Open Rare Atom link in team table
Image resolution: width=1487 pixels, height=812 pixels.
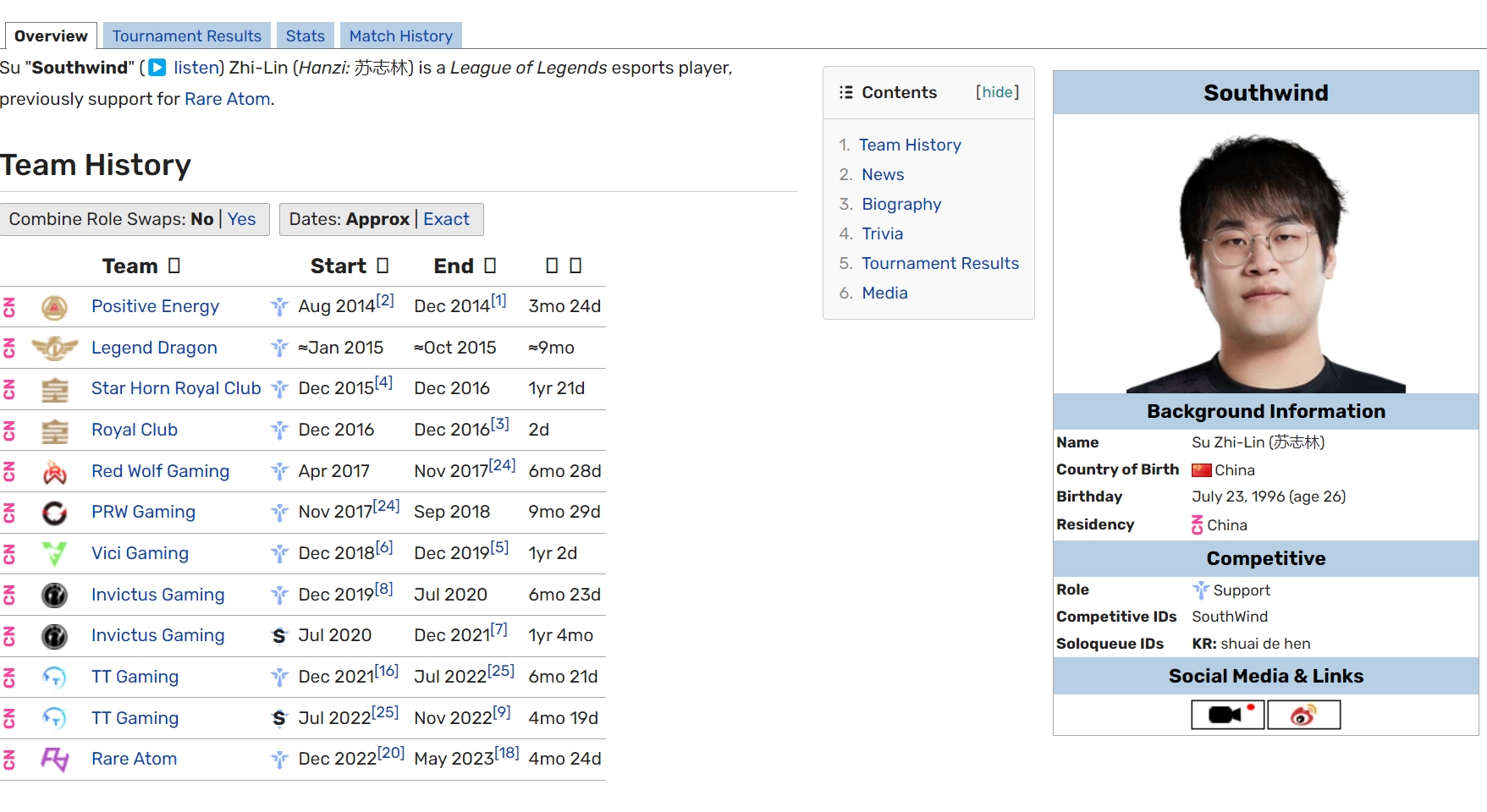point(134,759)
